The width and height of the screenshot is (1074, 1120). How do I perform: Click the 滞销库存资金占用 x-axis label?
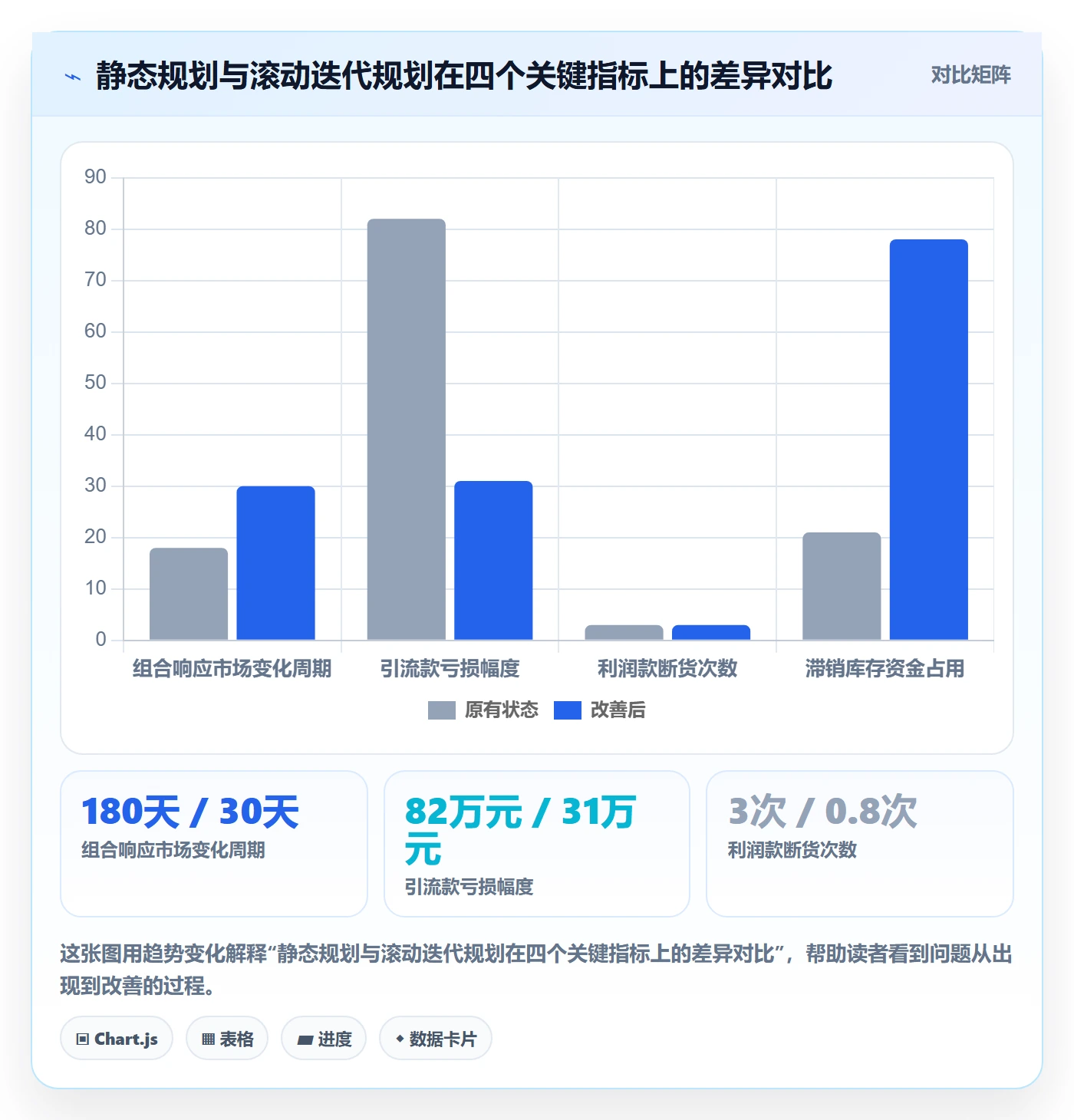[x=885, y=669]
